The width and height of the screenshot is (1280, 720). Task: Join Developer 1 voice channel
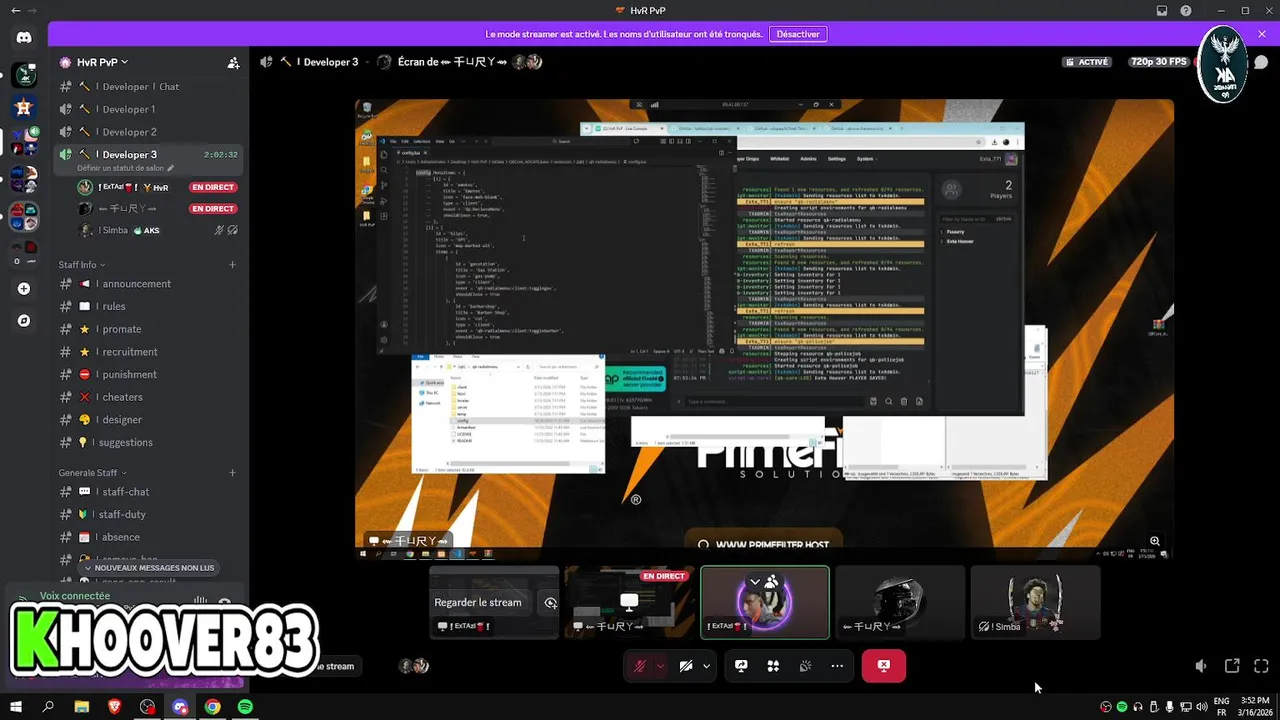[148, 110]
